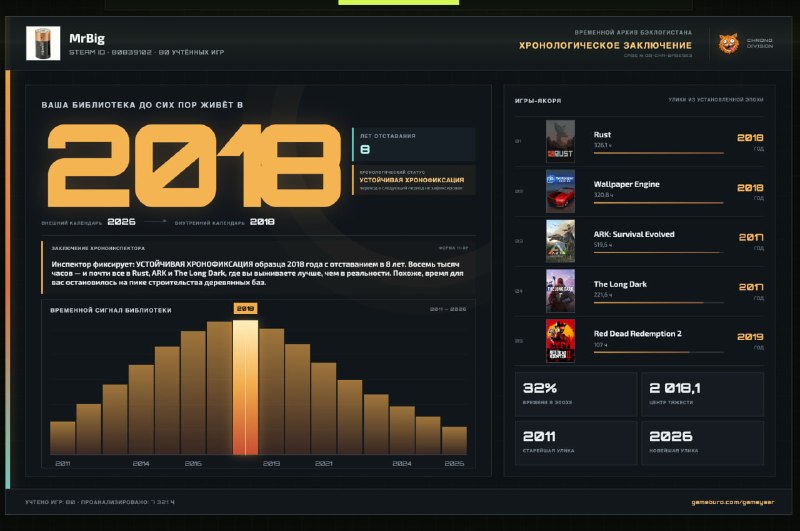
Task: Click the 2018 label tag above the chart
Action: tap(245, 309)
